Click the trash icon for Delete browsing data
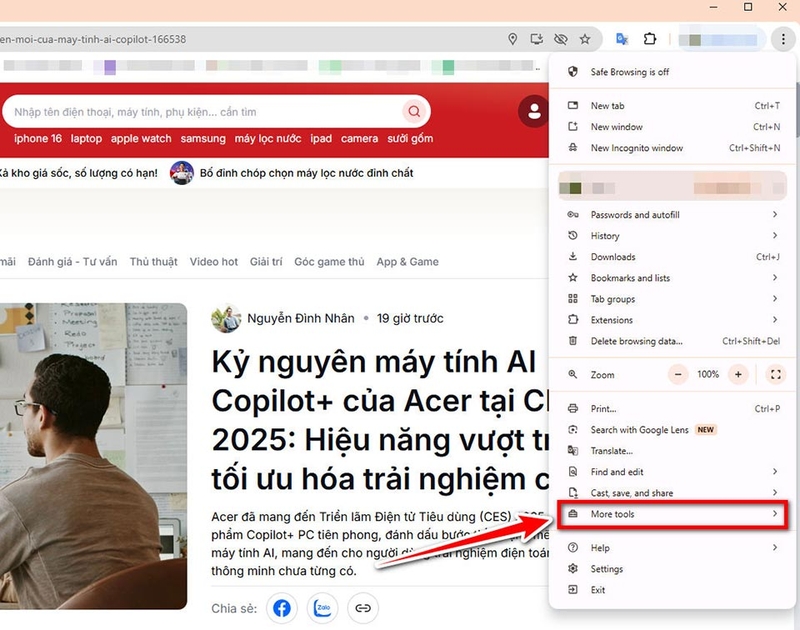 click(573, 341)
